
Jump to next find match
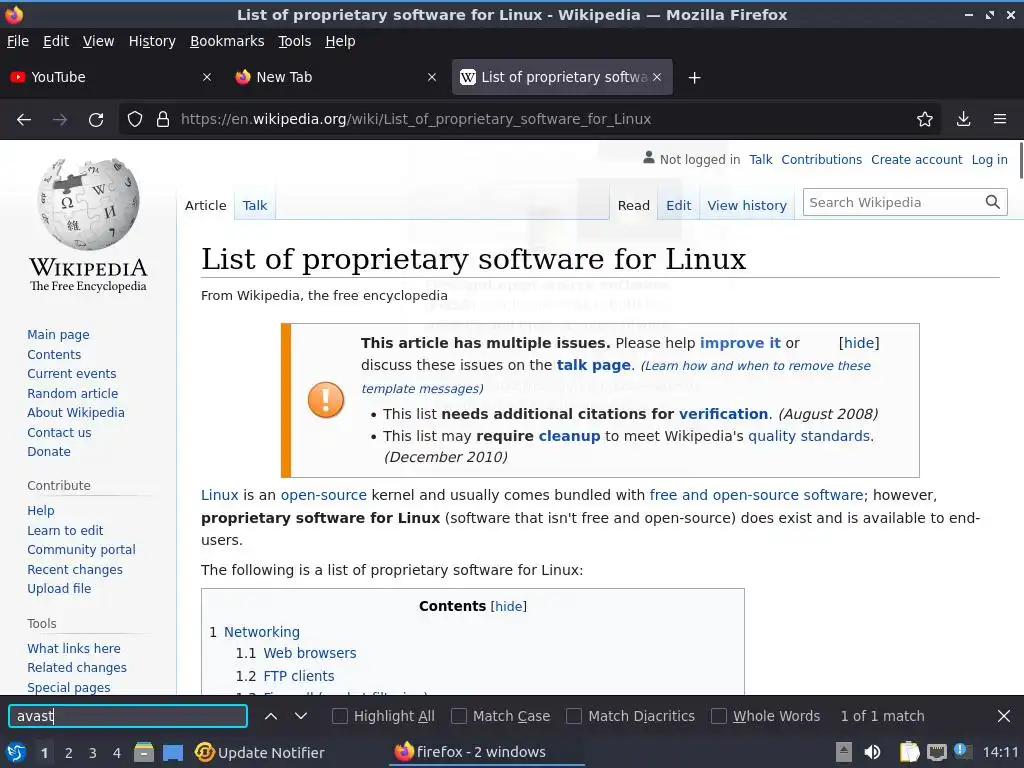pyautogui.click(x=301, y=716)
